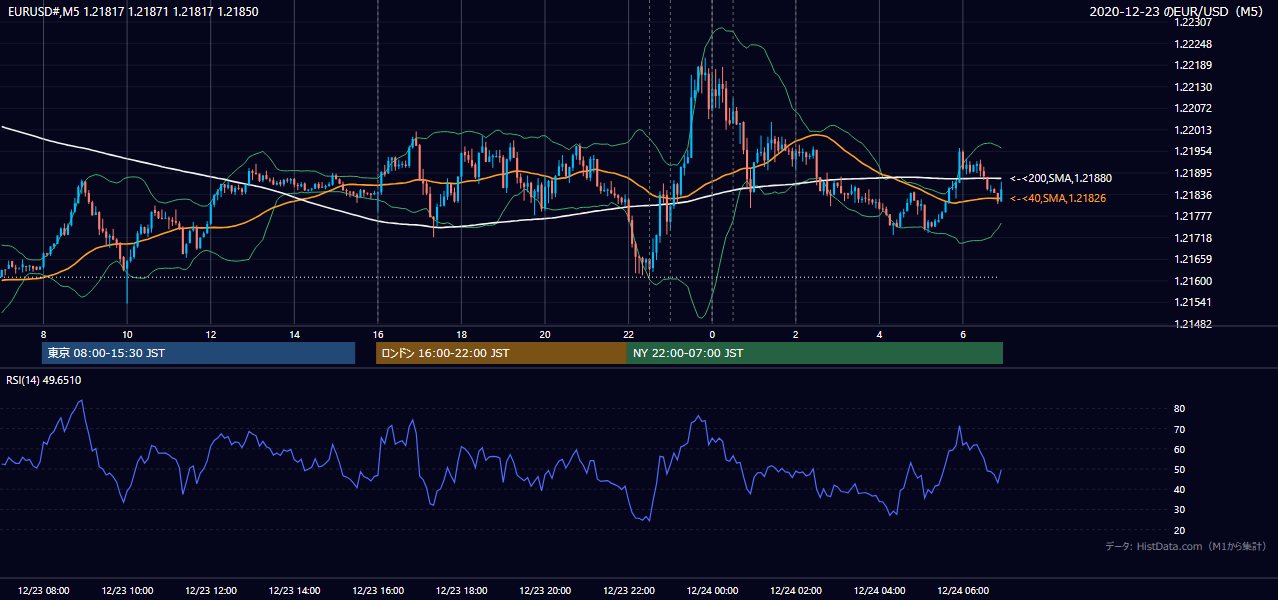The height and width of the screenshot is (600, 1278).
Task: Click time label 12/23 16:00
Action: click(x=378, y=591)
